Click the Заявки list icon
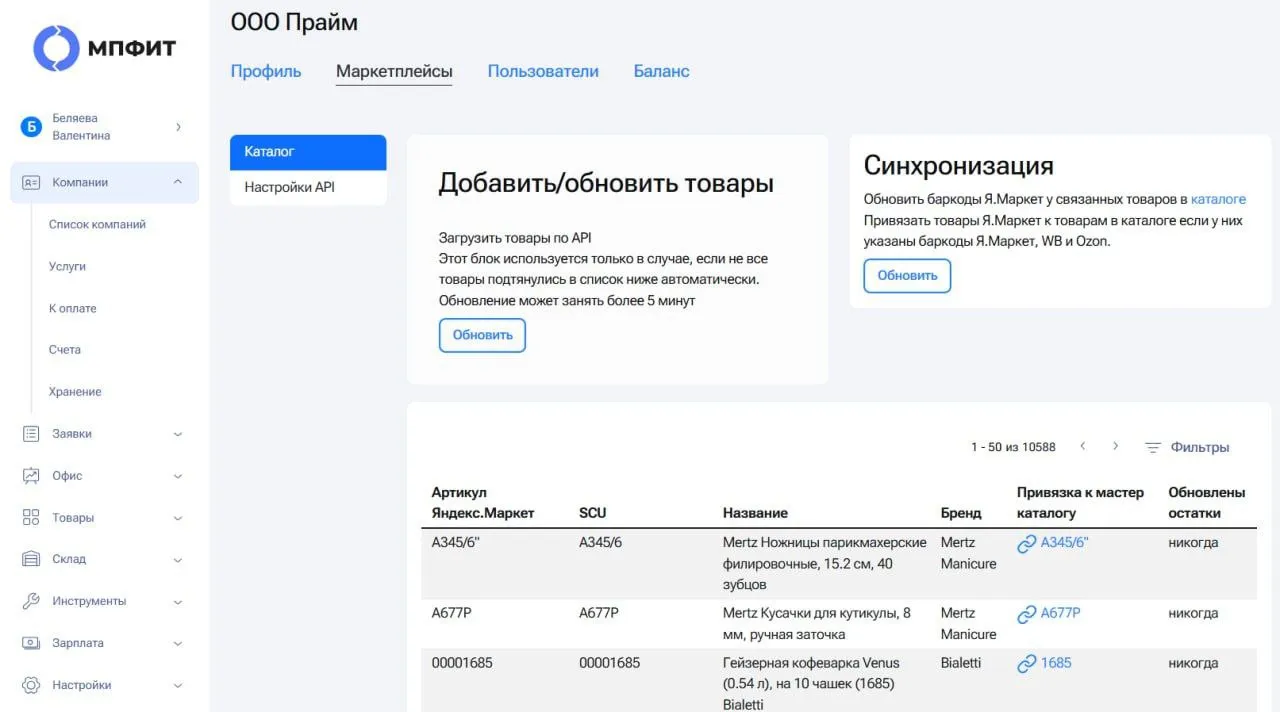The height and width of the screenshot is (712, 1280). point(31,434)
